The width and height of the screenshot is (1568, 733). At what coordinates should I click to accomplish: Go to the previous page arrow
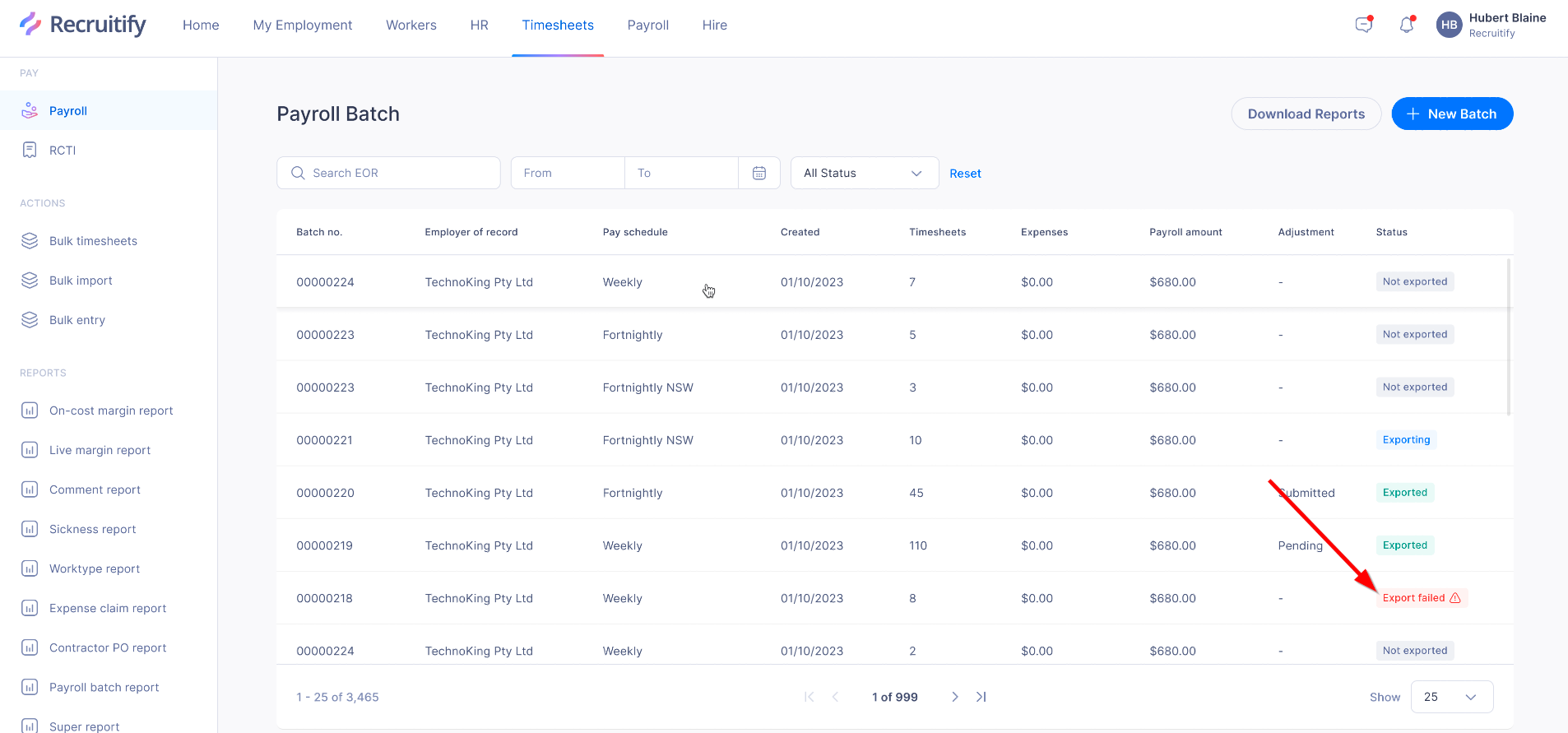tap(835, 697)
